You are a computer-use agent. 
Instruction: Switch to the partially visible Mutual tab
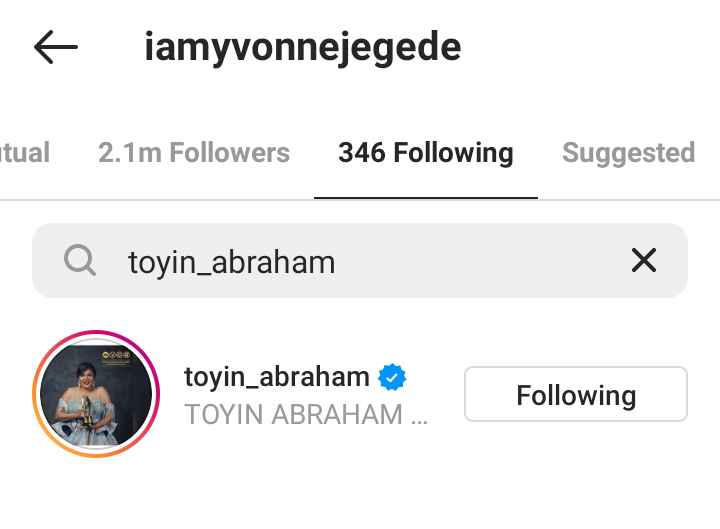(x=25, y=153)
